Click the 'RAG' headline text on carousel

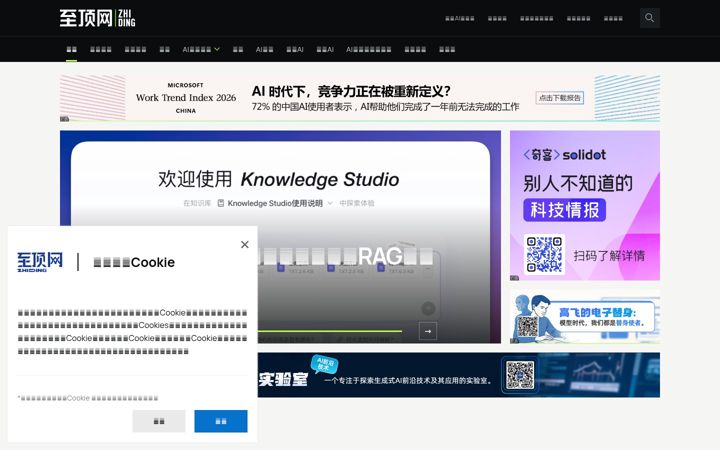tap(380, 256)
